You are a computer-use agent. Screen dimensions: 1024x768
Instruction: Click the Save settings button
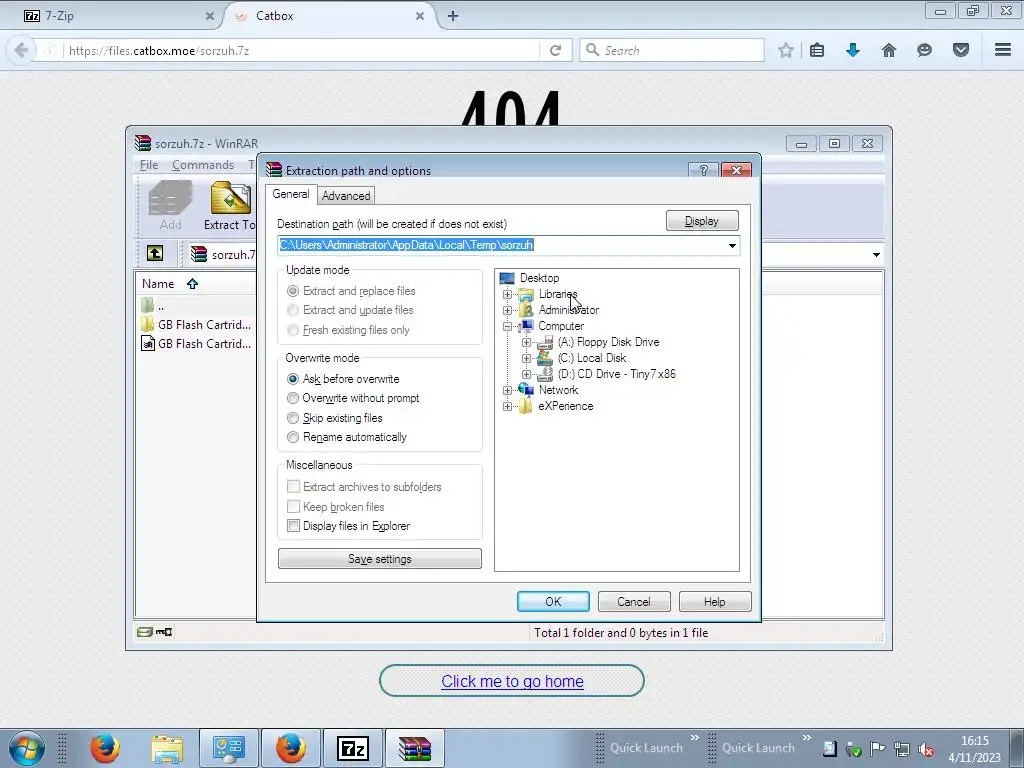click(380, 559)
